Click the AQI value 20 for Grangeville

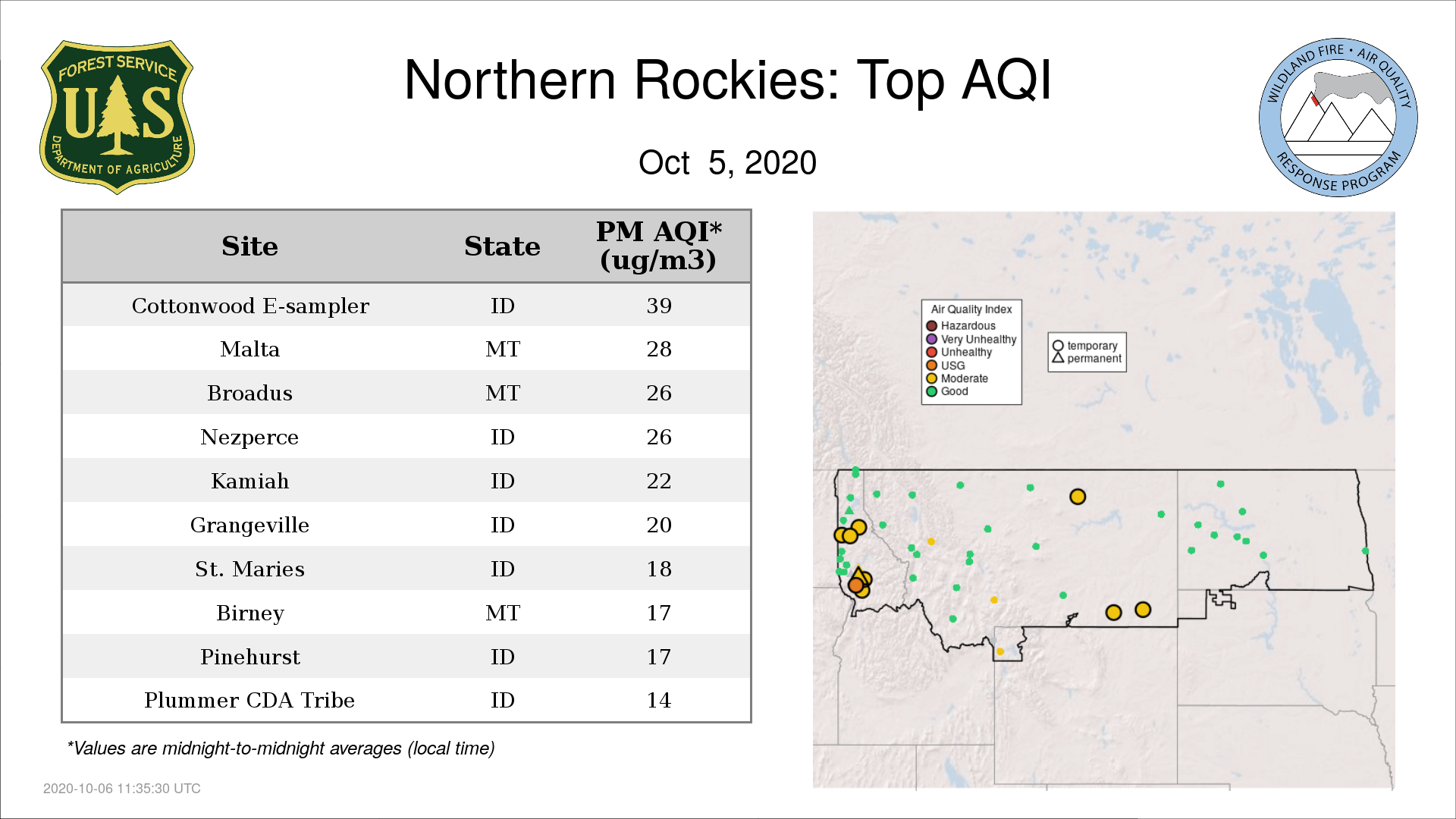(659, 525)
